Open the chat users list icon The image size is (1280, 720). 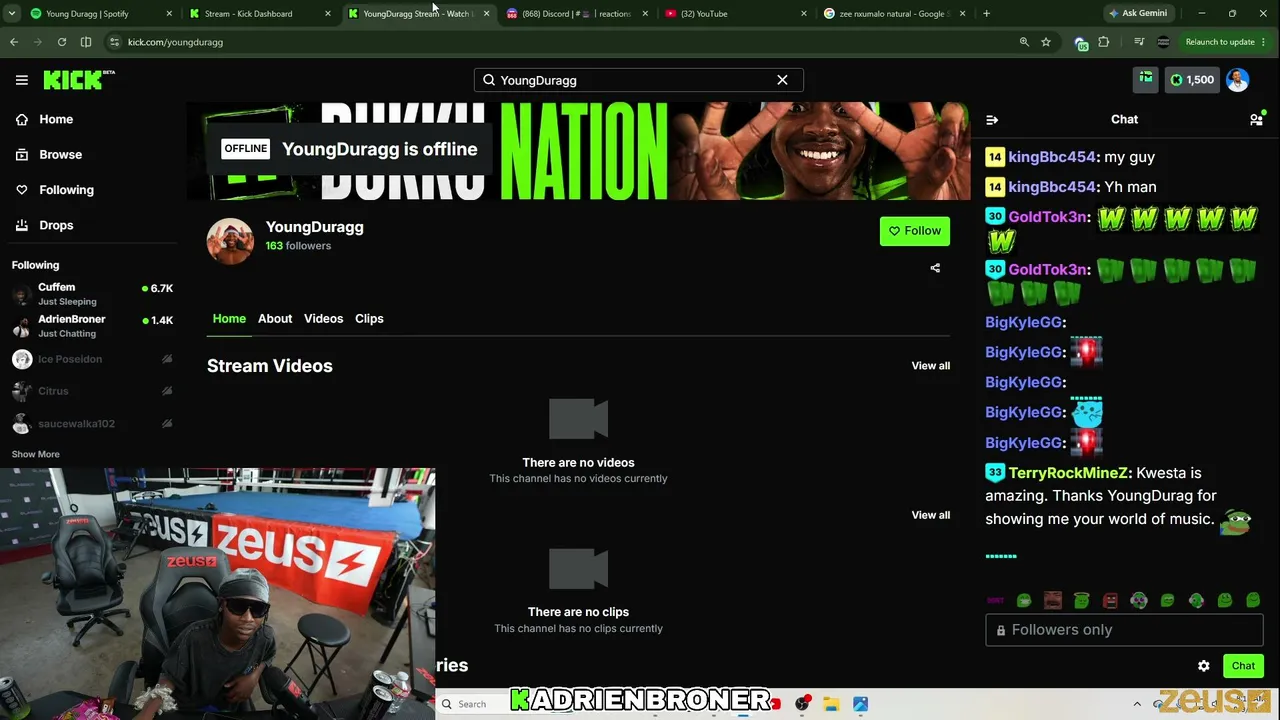coord(1256,120)
